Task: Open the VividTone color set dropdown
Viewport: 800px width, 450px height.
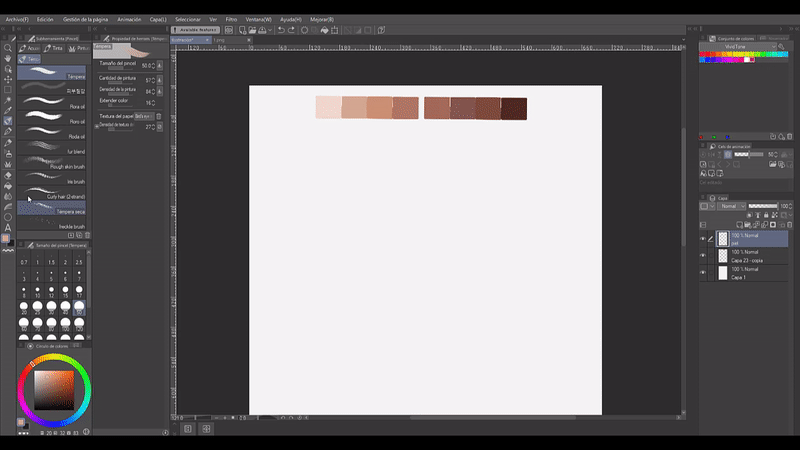Action: [x=738, y=46]
